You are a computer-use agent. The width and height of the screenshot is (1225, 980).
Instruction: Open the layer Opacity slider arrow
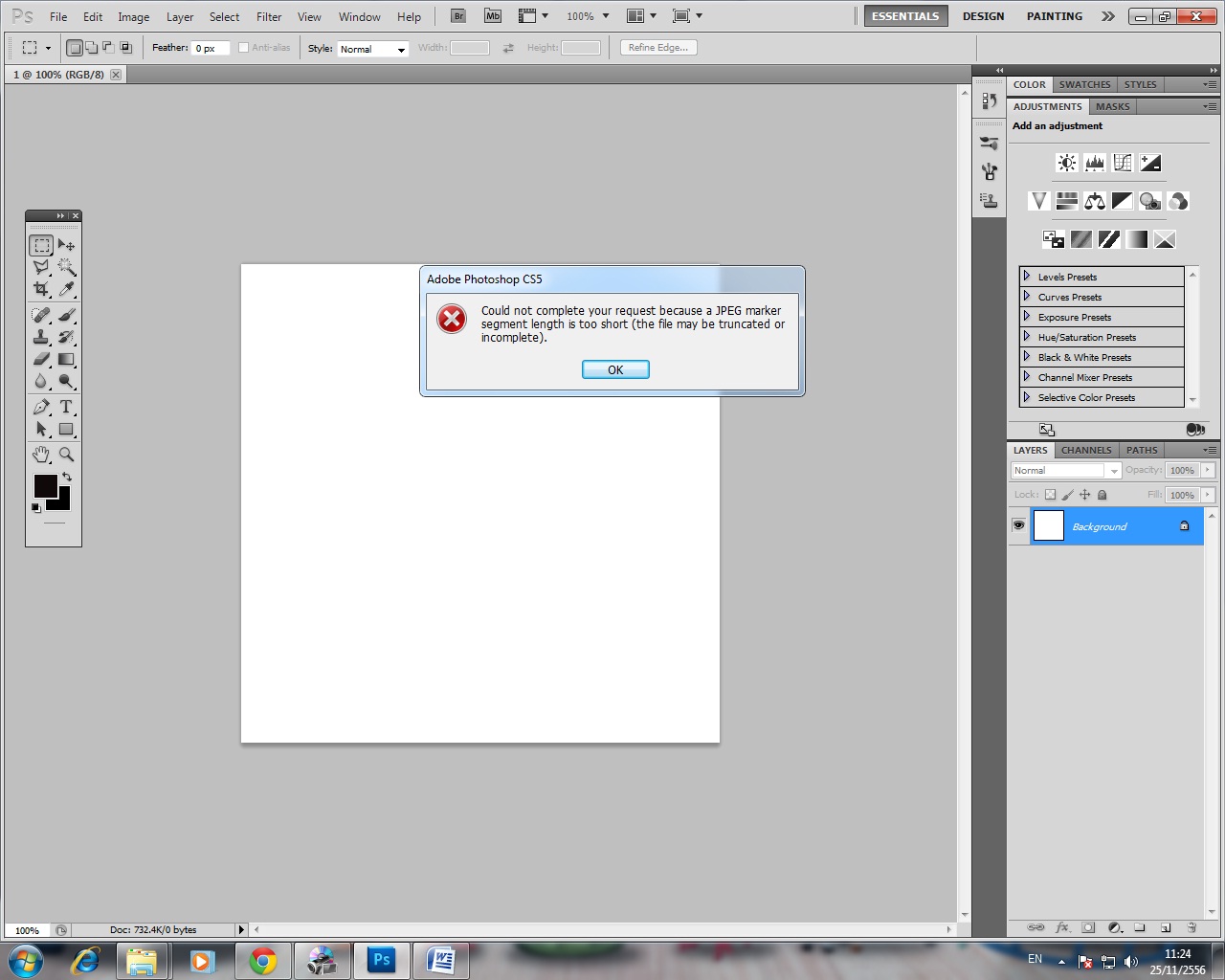click(1208, 470)
